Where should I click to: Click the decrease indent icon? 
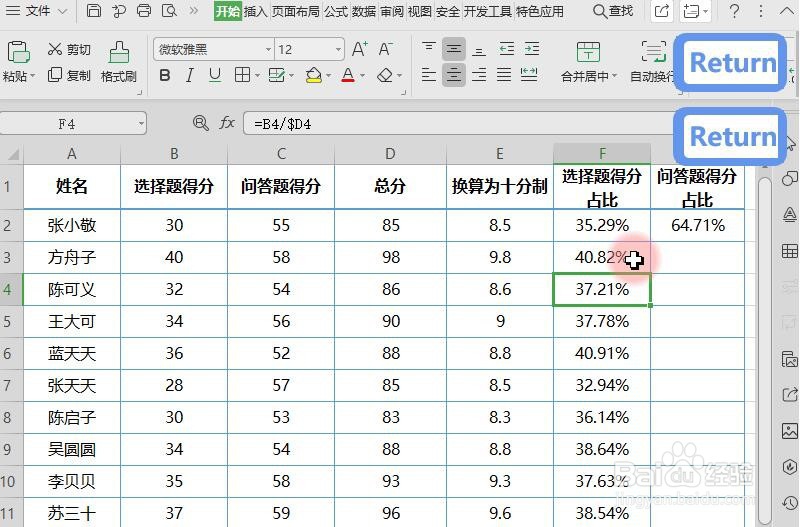[x=507, y=48]
